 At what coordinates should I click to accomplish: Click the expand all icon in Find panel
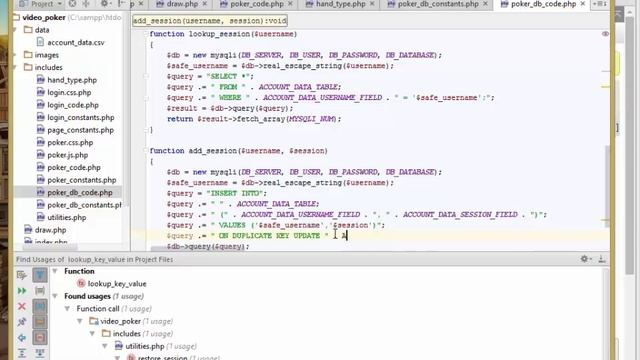click(x=22, y=353)
